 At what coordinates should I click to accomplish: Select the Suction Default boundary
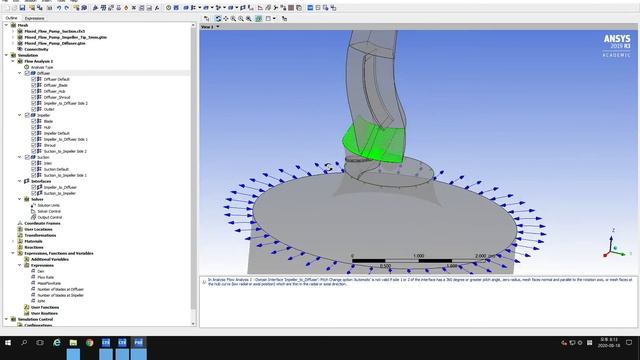coord(56,169)
